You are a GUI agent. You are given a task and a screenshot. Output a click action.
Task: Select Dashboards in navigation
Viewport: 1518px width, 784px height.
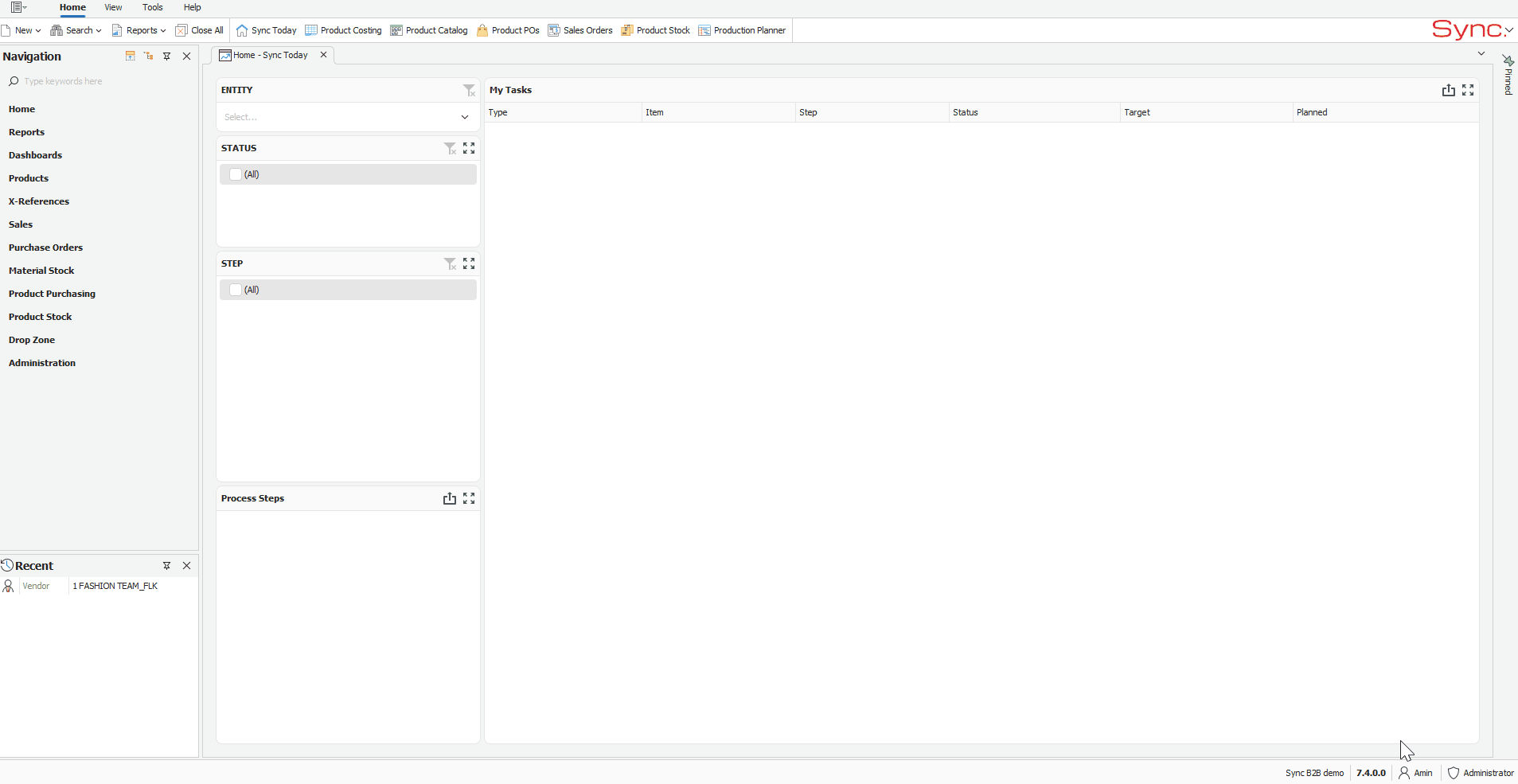(x=35, y=155)
